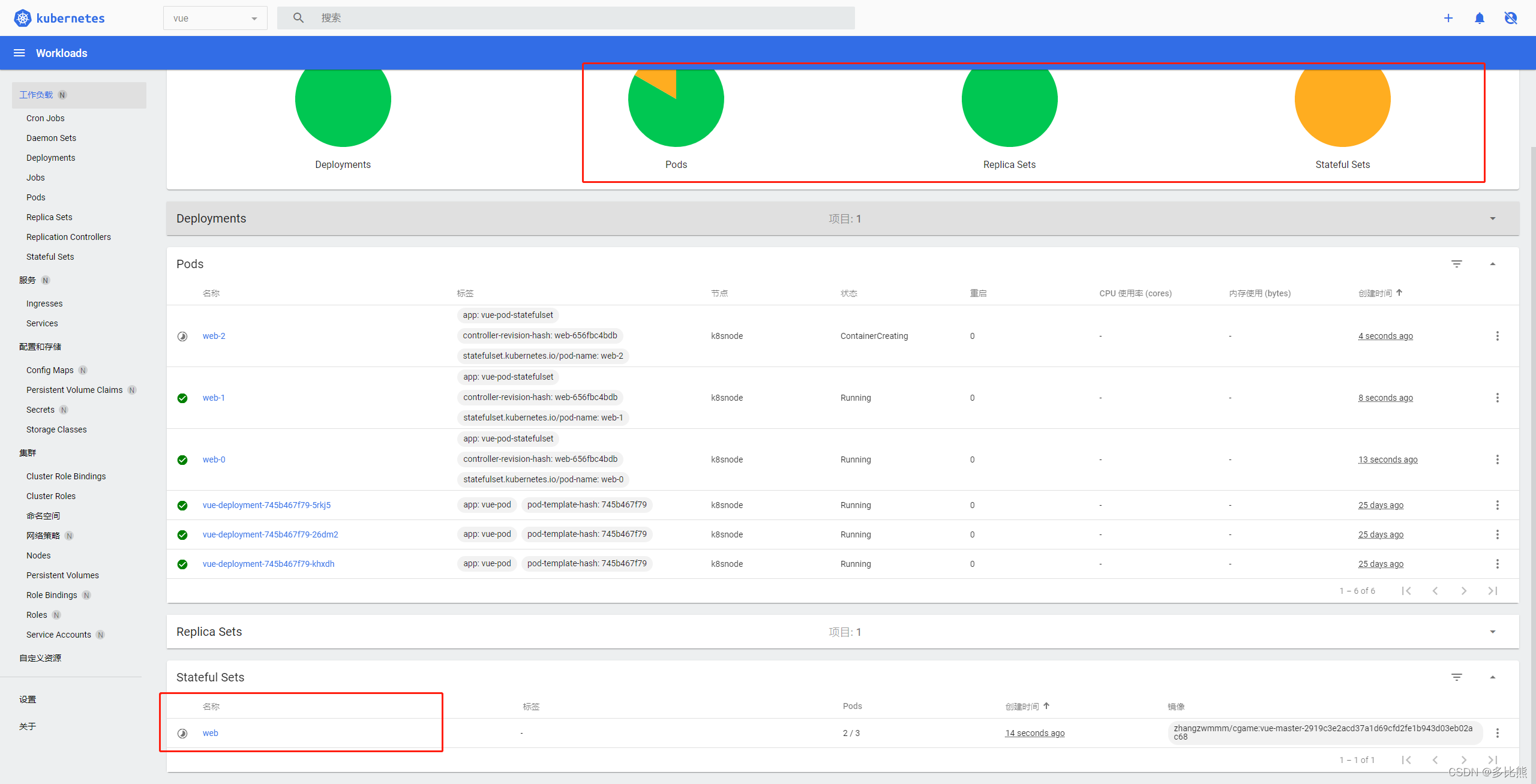Select Daemon Sets in sidebar
This screenshot has height=784, width=1536.
[51, 138]
